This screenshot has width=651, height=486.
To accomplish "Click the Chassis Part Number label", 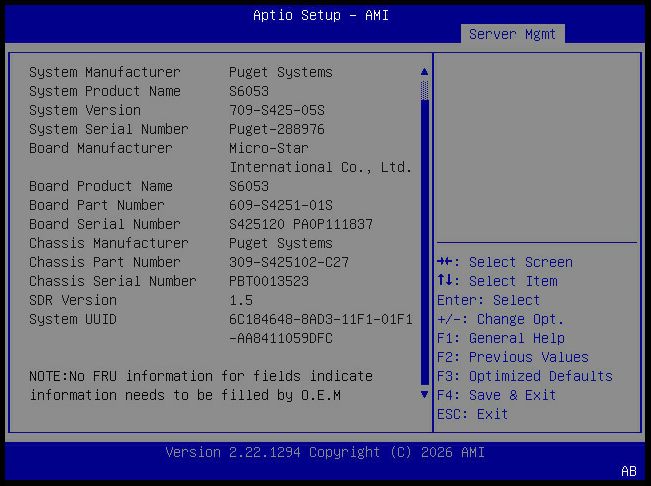I will click(105, 262).
